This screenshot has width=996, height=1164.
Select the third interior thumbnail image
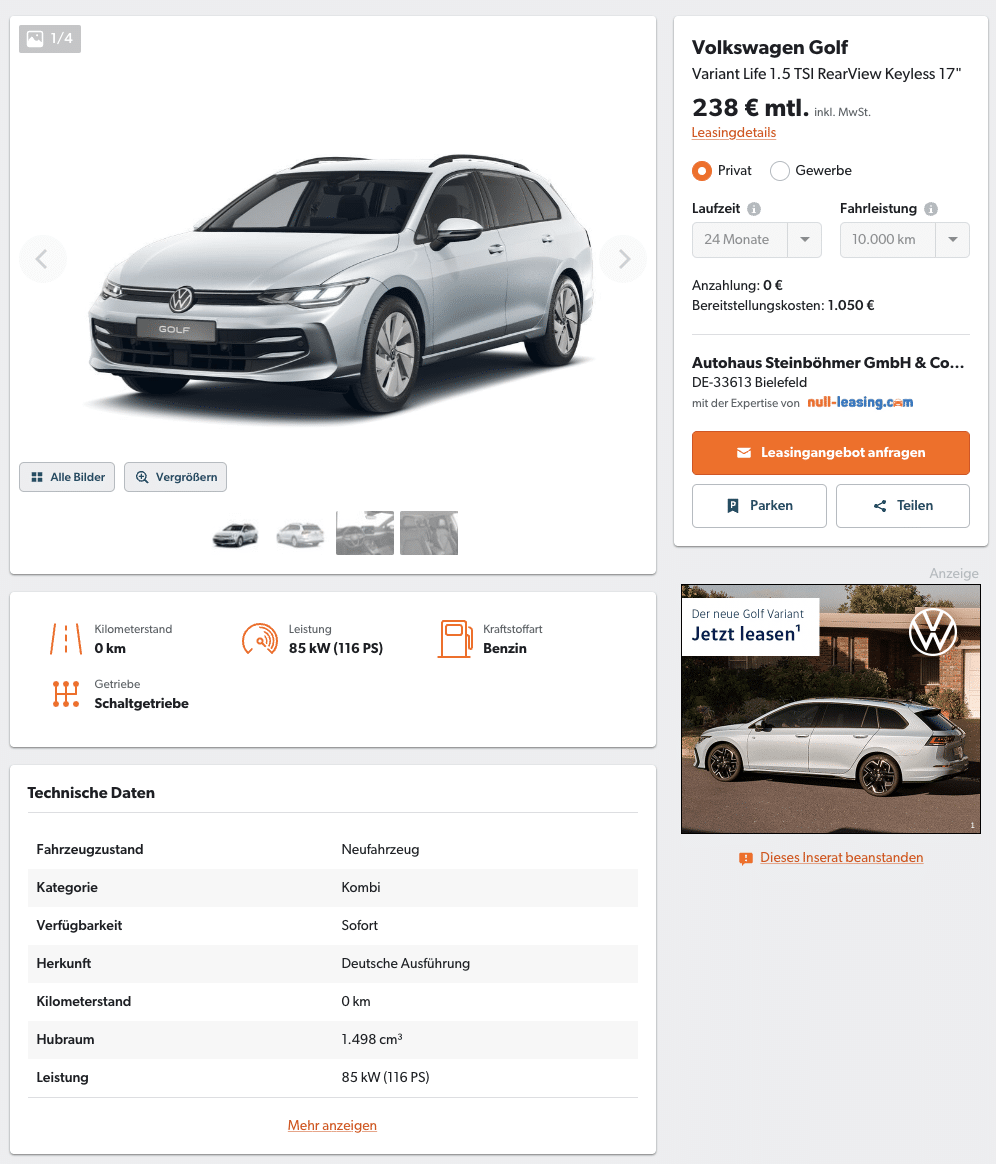click(364, 533)
